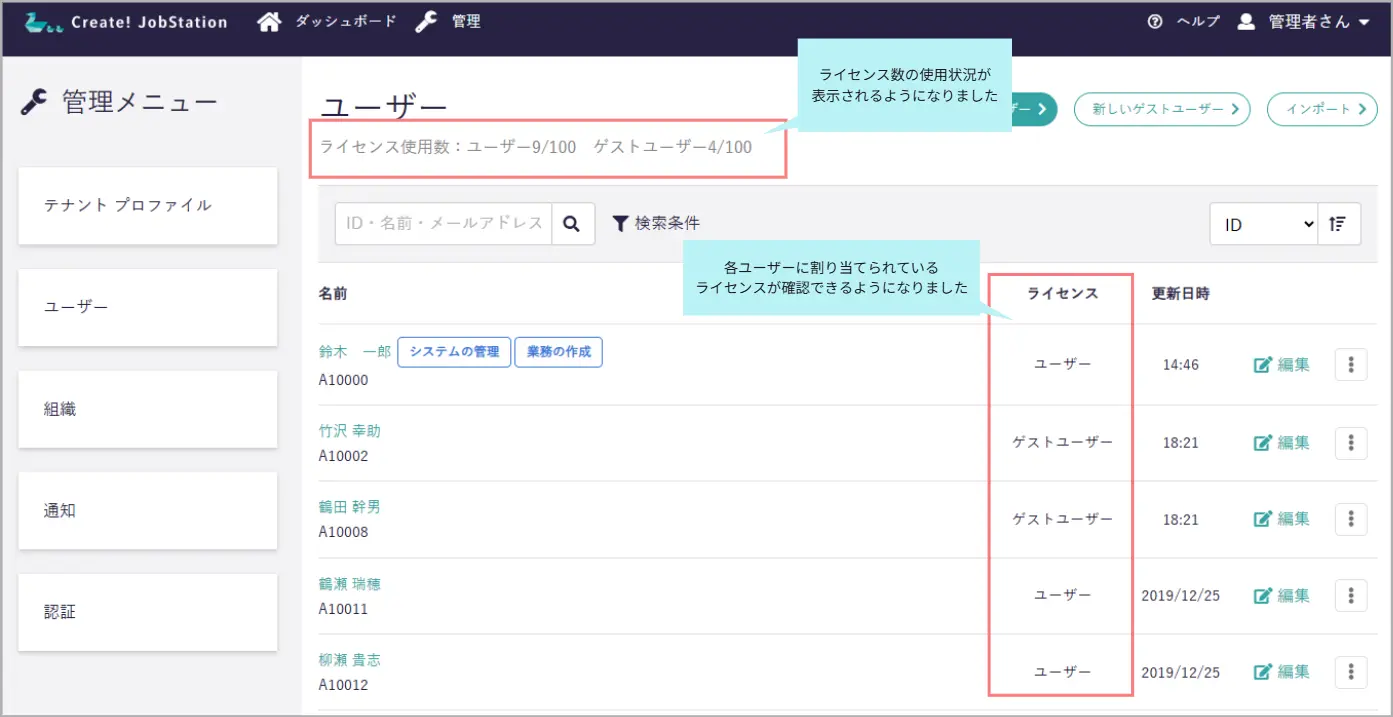Open more options for 鶴田 幹男
This screenshot has width=1393, height=717.
(1350, 519)
